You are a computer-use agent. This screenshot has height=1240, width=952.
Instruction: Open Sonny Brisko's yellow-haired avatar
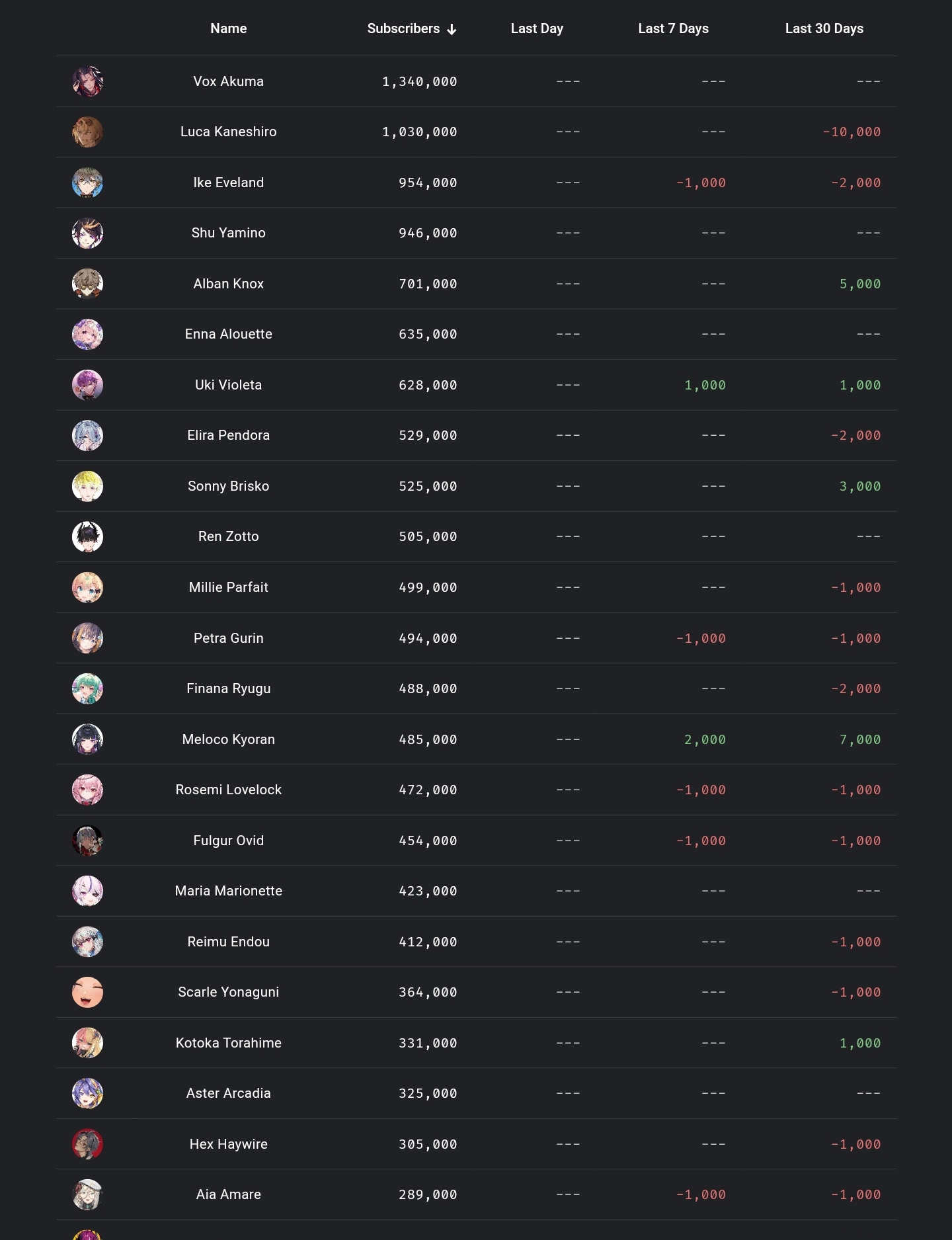(x=87, y=486)
